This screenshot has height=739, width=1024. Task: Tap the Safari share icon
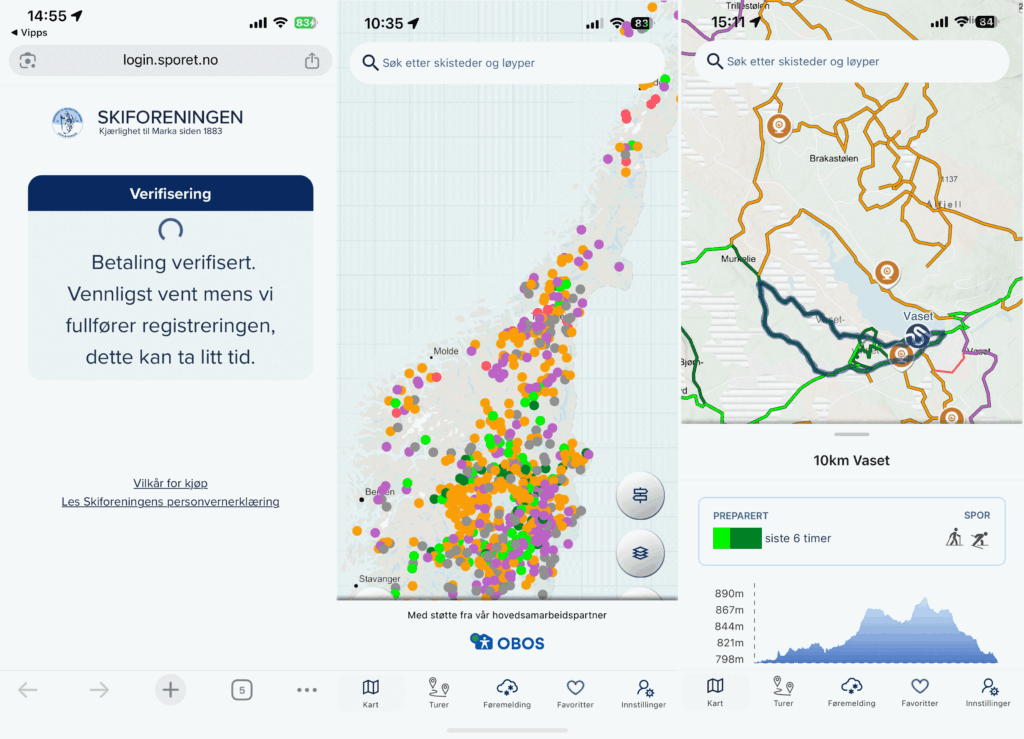click(311, 61)
